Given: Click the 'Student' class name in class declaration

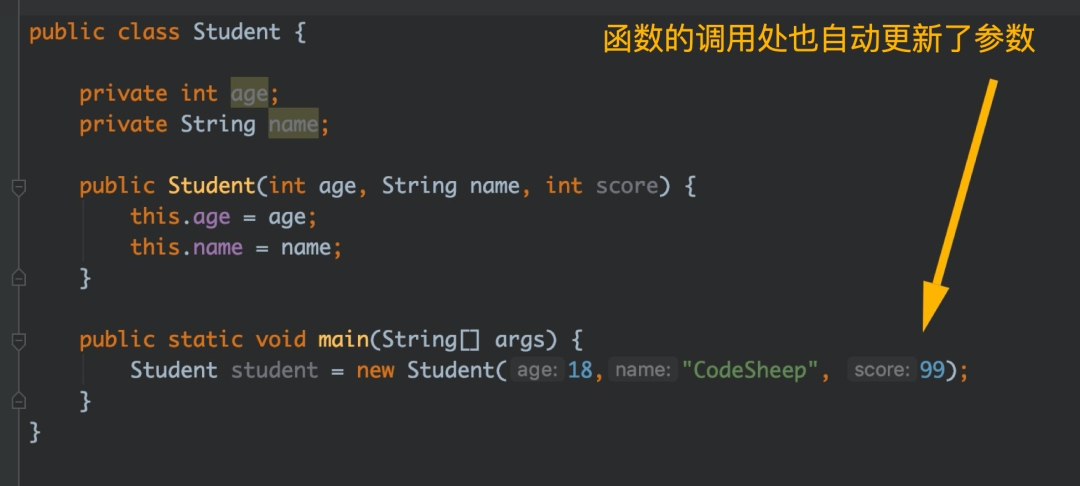Looking at the screenshot, I should [x=237, y=32].
